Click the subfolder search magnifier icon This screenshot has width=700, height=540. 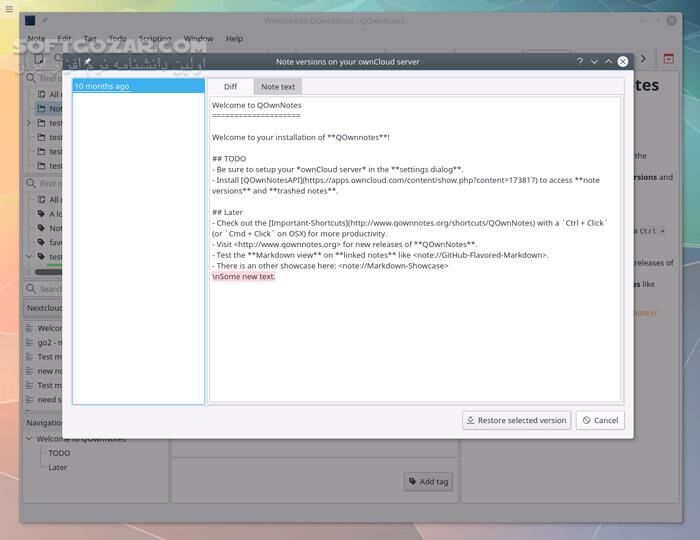(x=31, y=78)
